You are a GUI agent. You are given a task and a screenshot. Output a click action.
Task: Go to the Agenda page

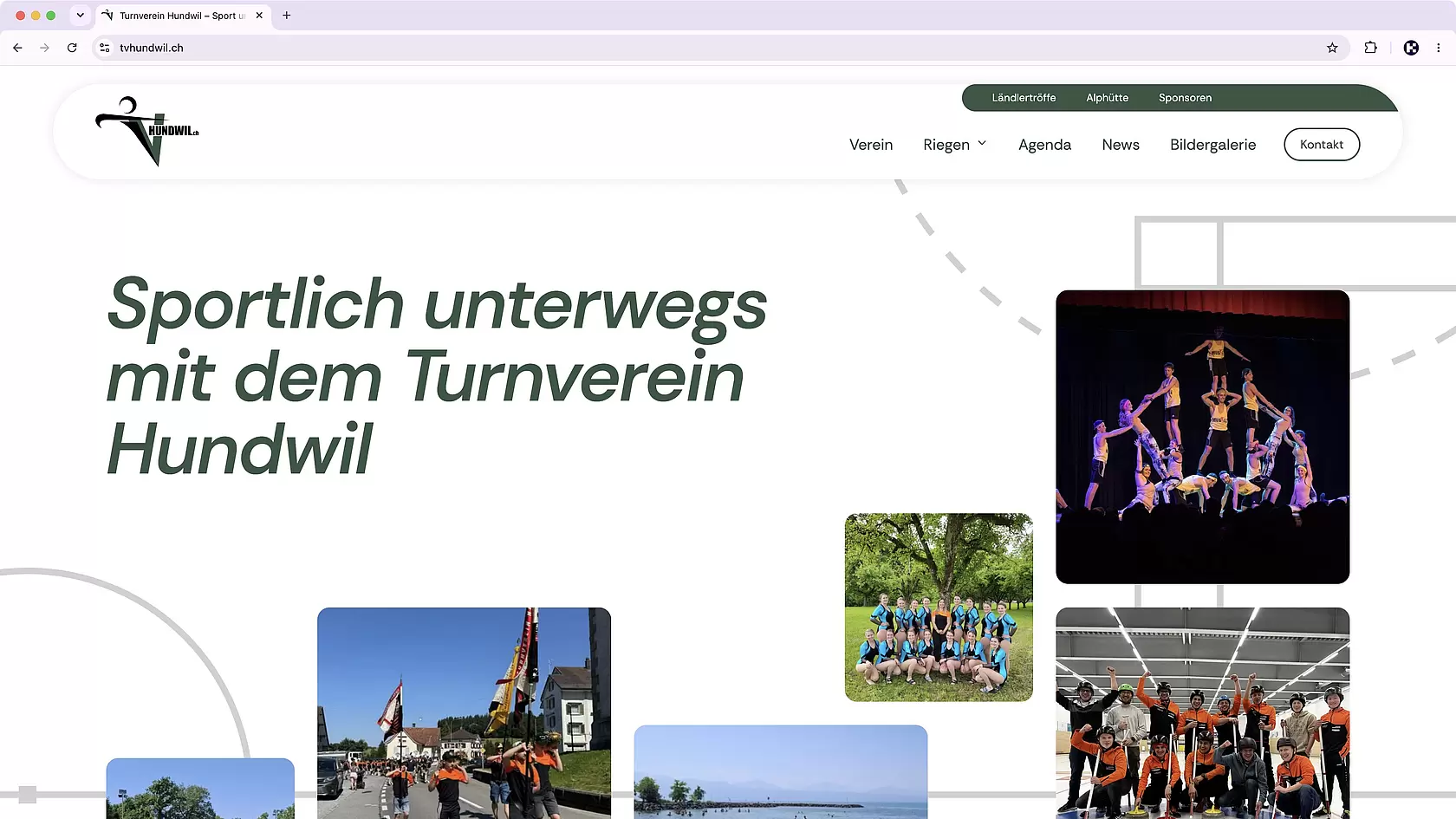click(x=1044, y=145)
